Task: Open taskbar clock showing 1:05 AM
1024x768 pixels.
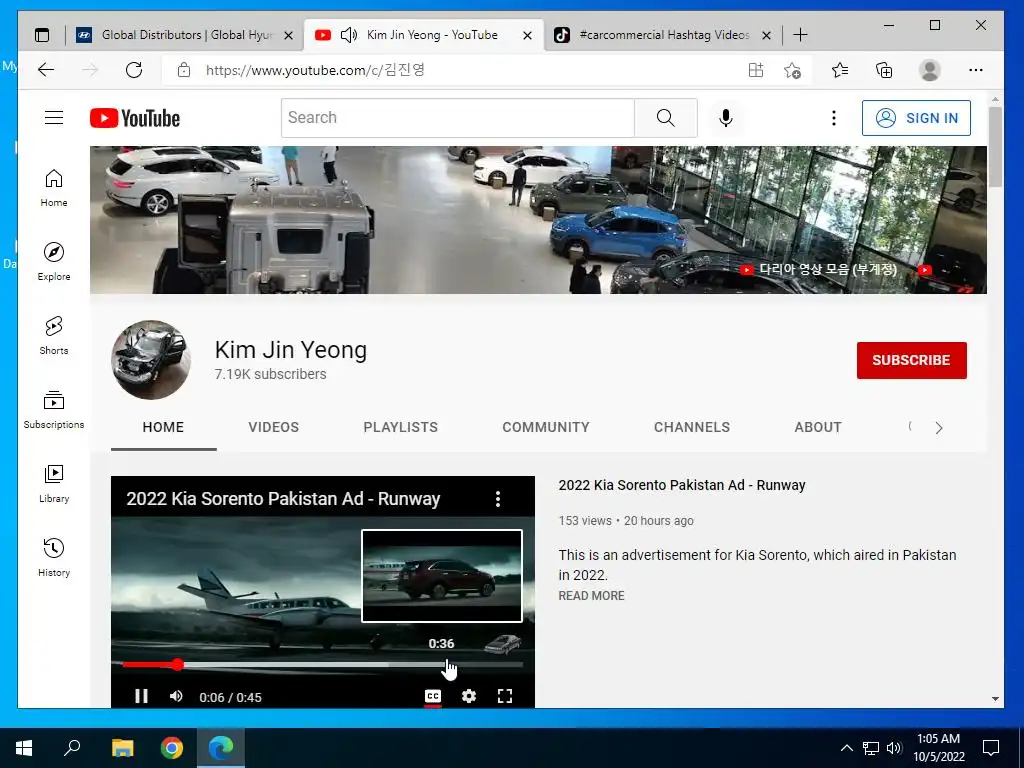Action: tap(938, 748)
